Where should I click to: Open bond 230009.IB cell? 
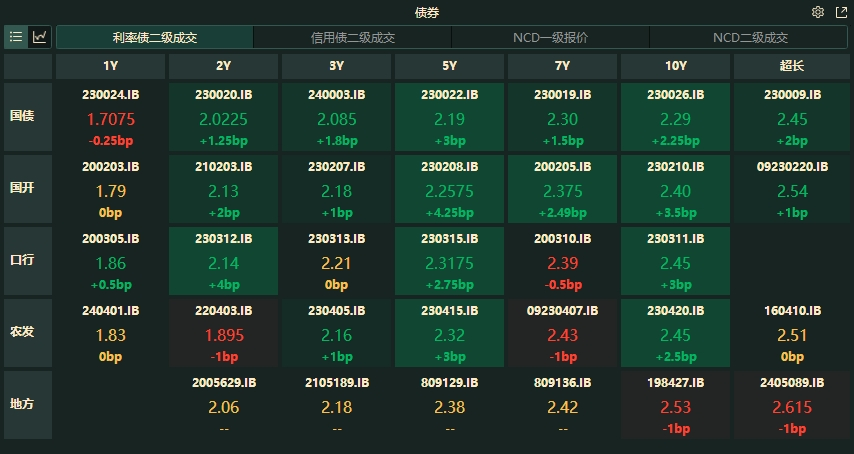coord(792,116)
